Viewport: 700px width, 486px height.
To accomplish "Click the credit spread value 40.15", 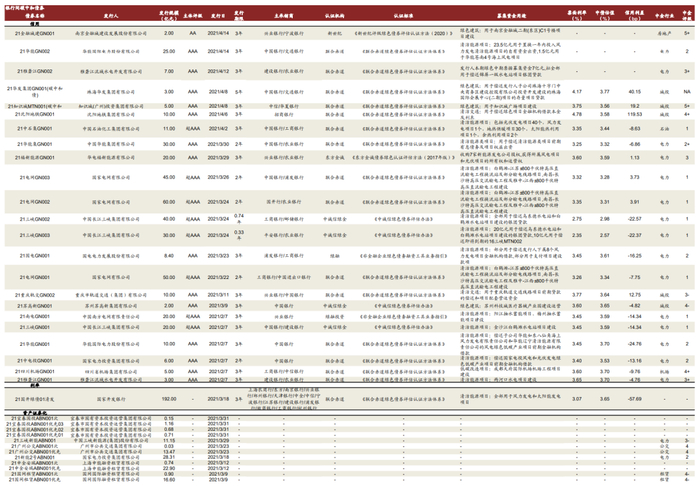I will point(634,91).
